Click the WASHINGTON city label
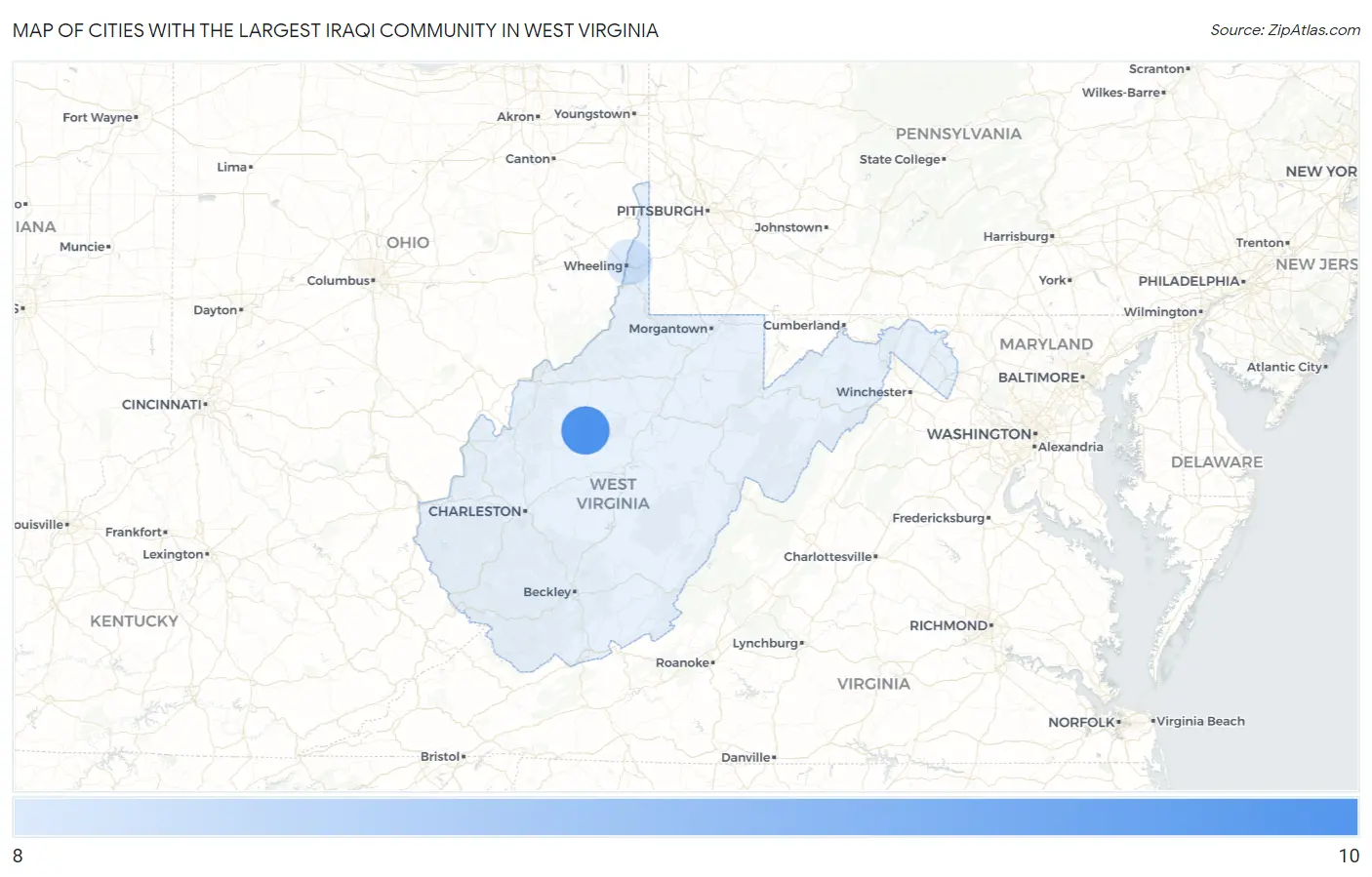 coord(980,434)
